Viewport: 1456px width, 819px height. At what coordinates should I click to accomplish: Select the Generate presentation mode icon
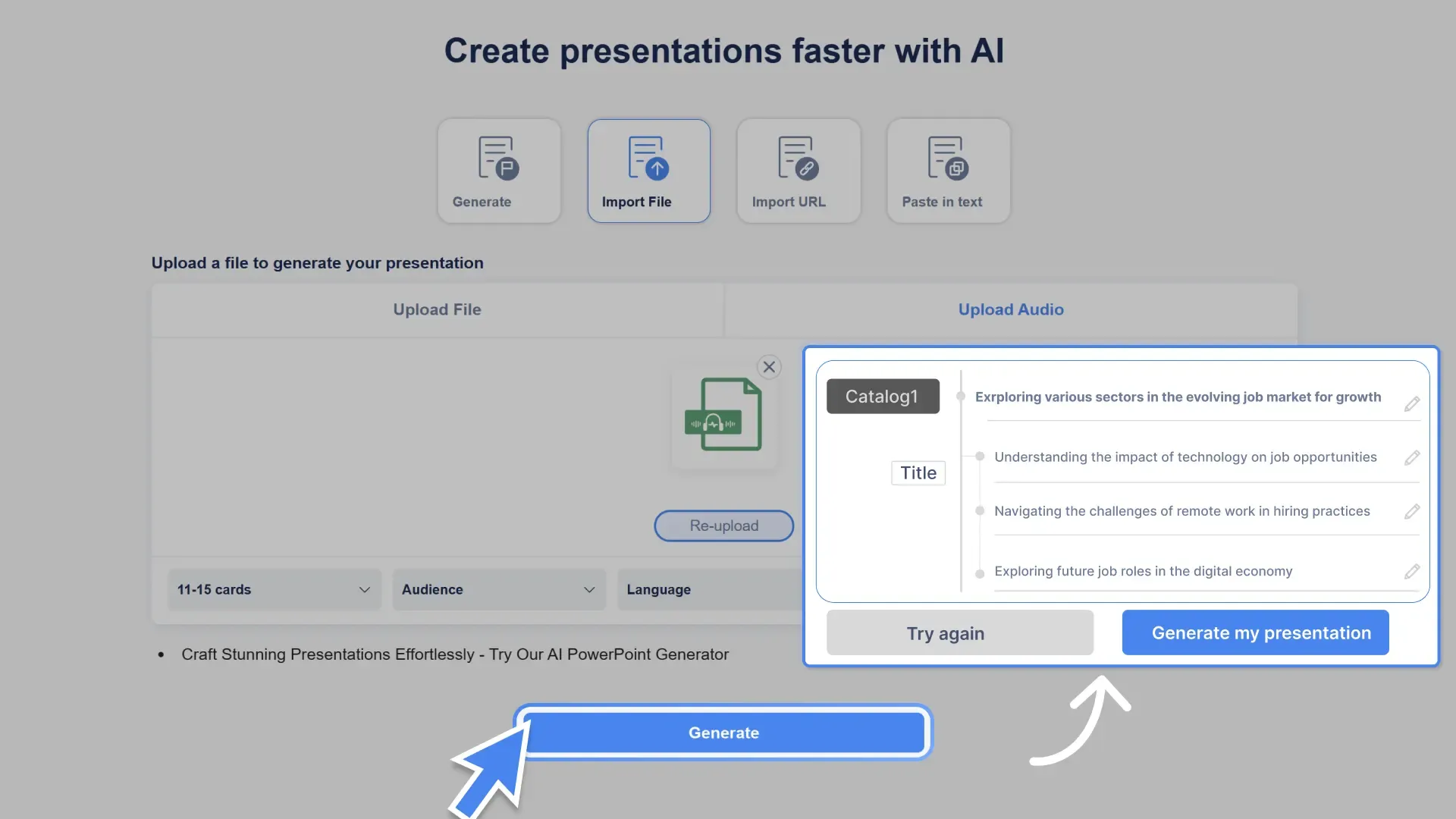coord(498,158)
